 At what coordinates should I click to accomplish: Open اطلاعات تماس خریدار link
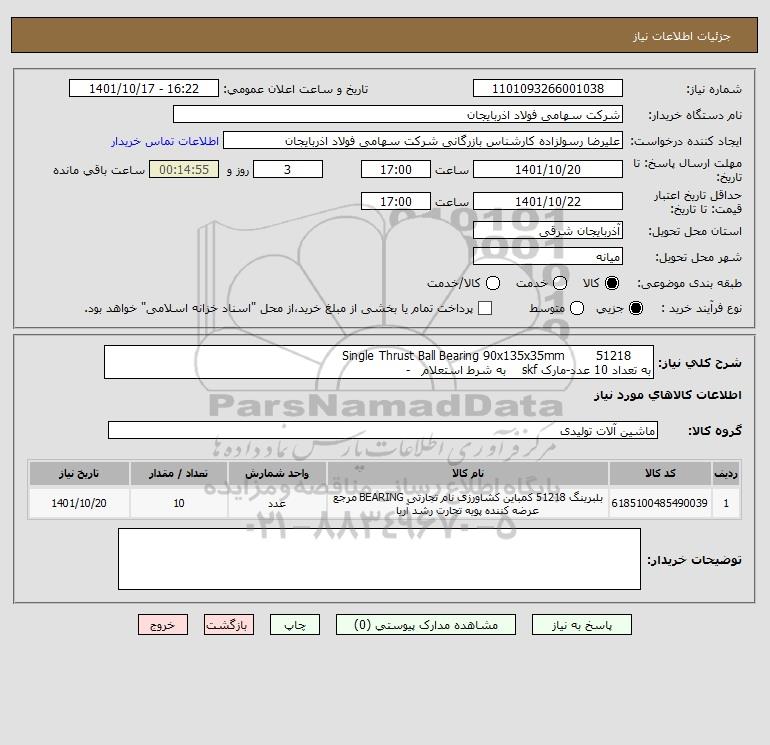[165, 141]
